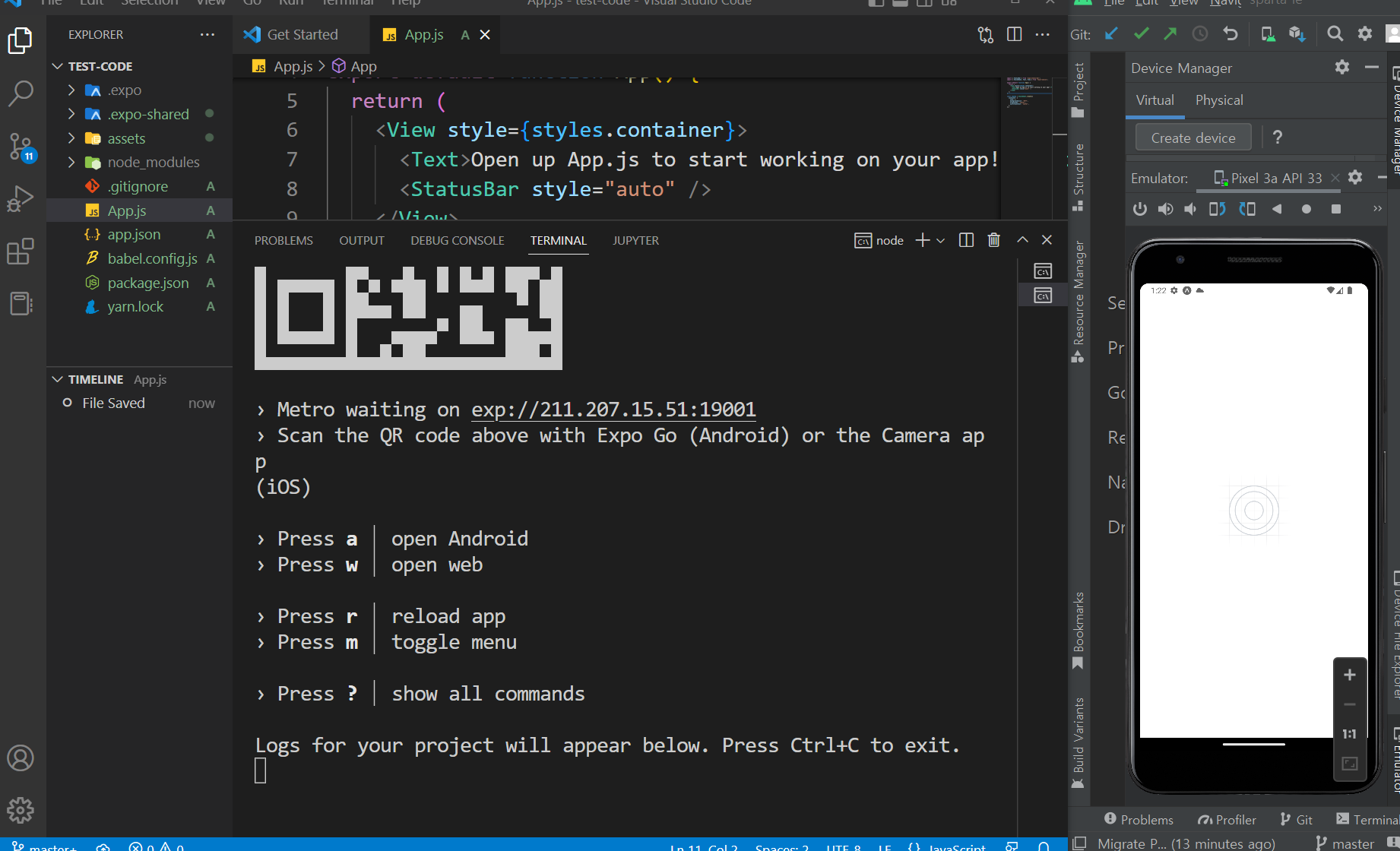The height and width of the screenshot is (851, 1400).
Task: Kill the terminal with the trash icon
Action: click(x=993, y=240)
